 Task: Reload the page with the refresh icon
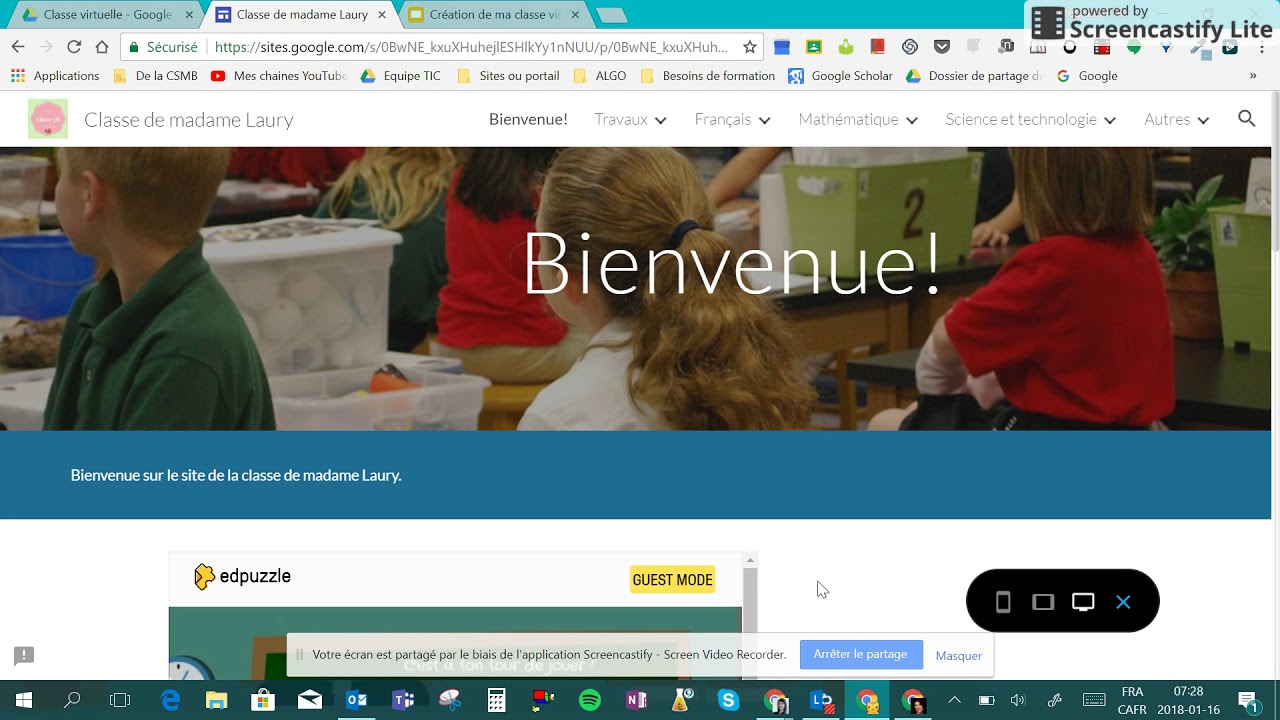point(74,47)
